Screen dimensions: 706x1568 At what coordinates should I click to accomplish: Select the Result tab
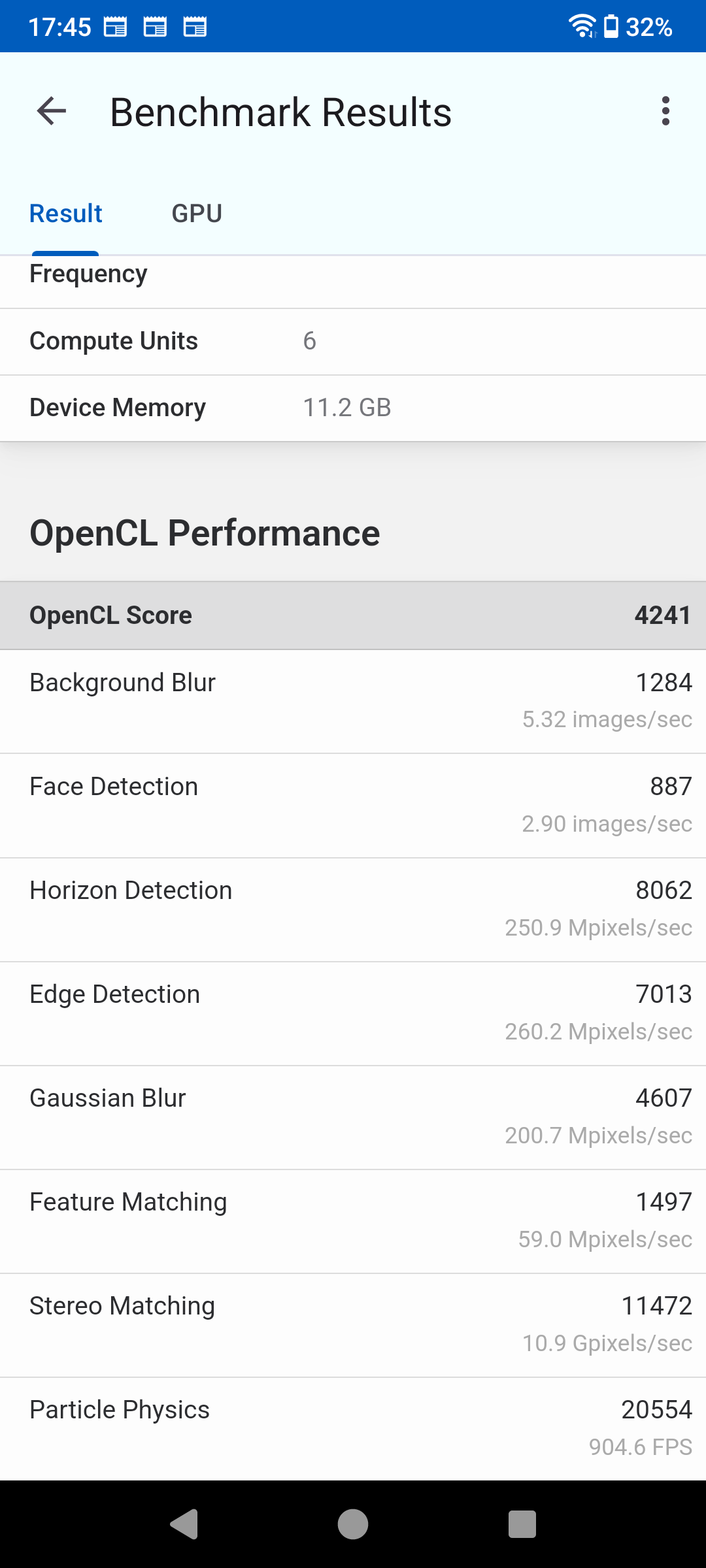[x=66, y=214]
